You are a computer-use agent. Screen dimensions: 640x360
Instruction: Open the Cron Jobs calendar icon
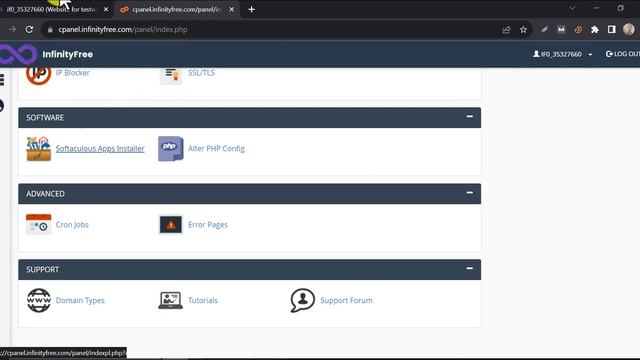39,224
